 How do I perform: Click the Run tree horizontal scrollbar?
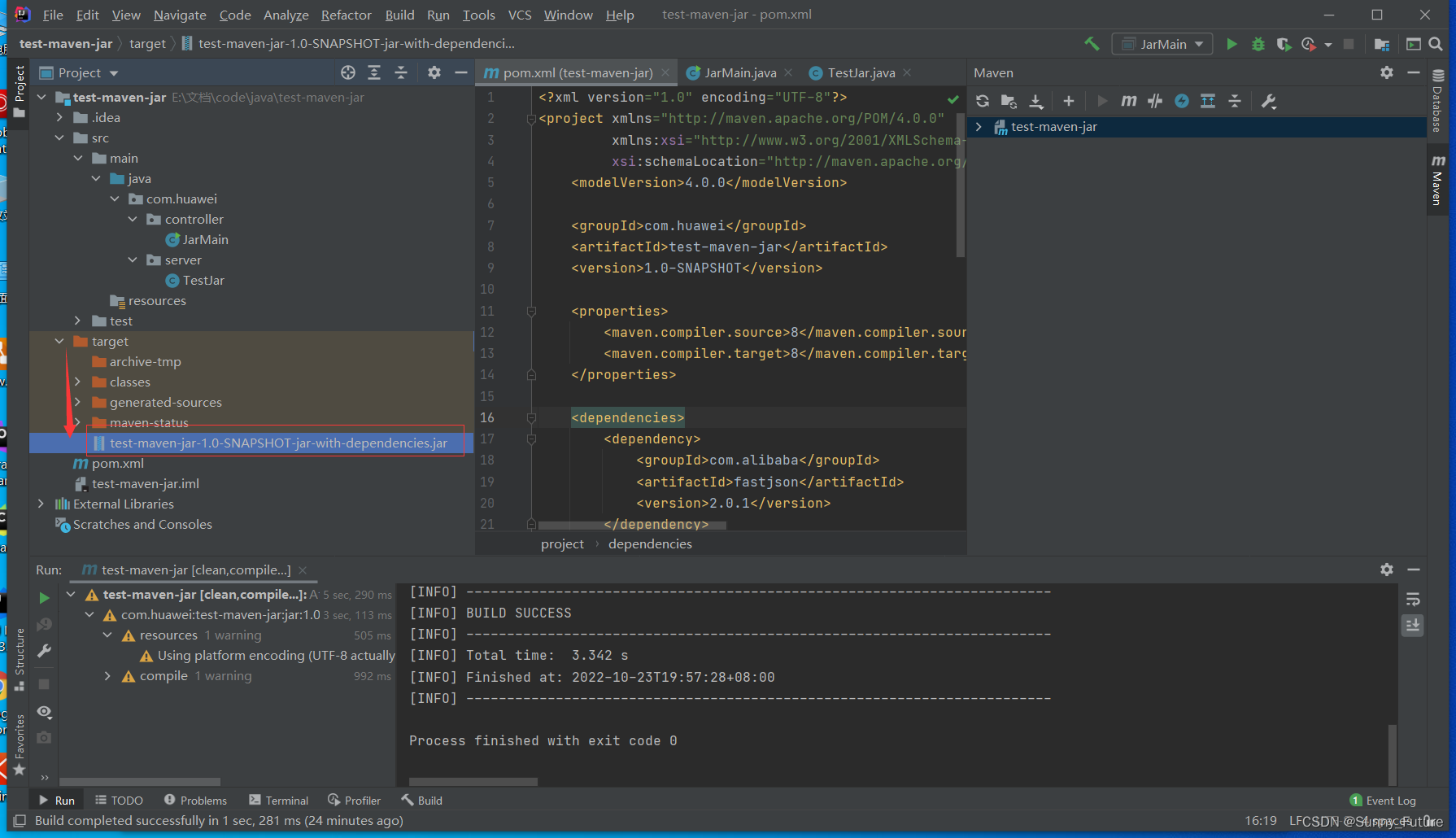(x=140, y=782)
